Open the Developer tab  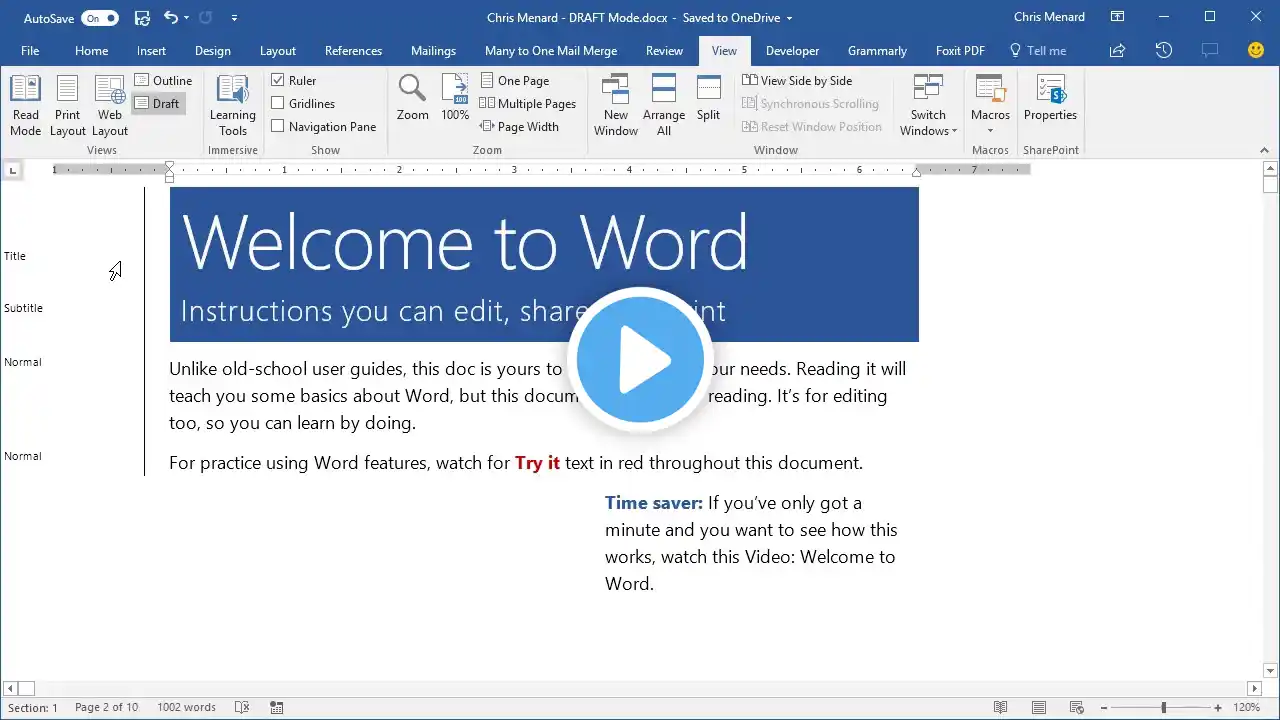(x=792, y=51)
